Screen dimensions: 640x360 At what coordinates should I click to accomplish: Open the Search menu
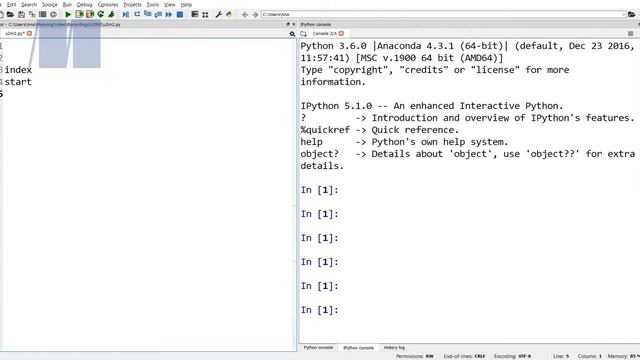[29, 4]
